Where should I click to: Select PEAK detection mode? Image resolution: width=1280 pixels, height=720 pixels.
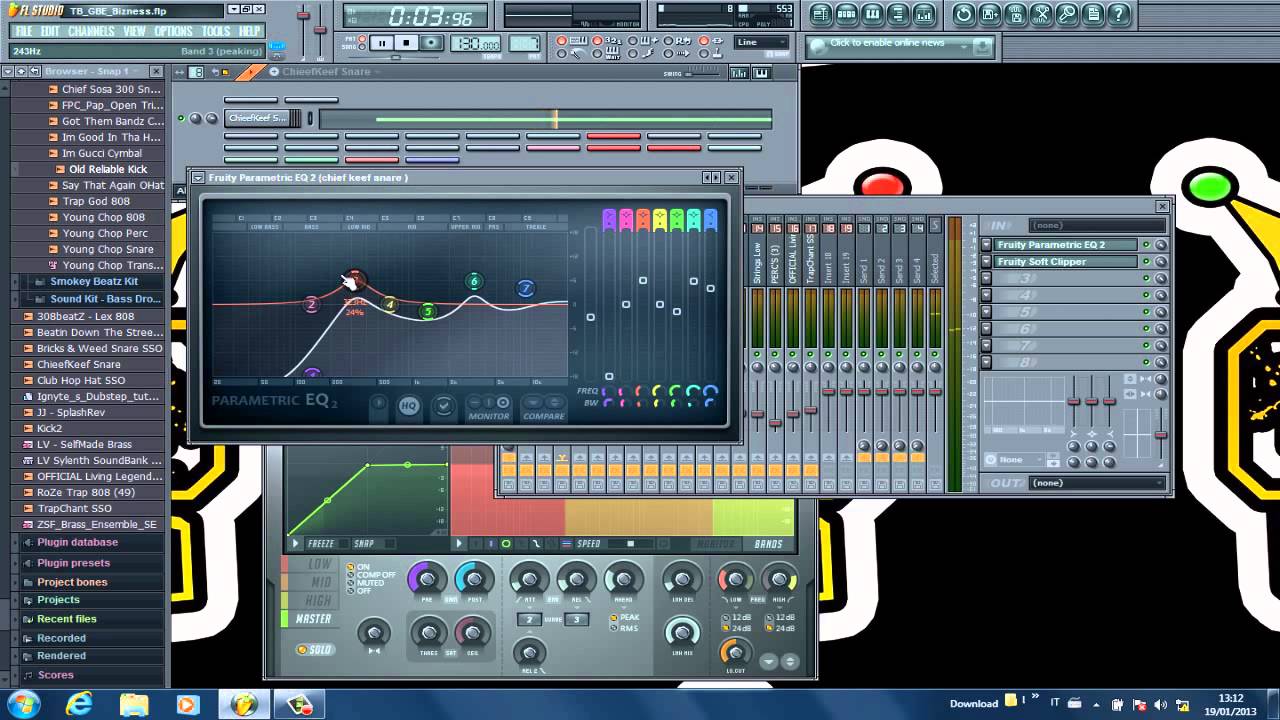pos(626,617)
